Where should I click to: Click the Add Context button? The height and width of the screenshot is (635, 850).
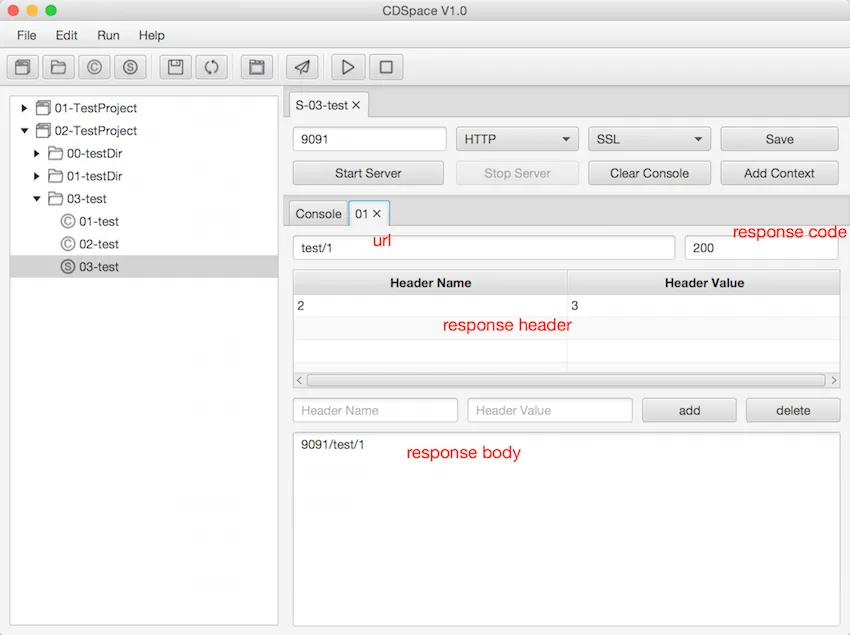[x=780, y=174]
